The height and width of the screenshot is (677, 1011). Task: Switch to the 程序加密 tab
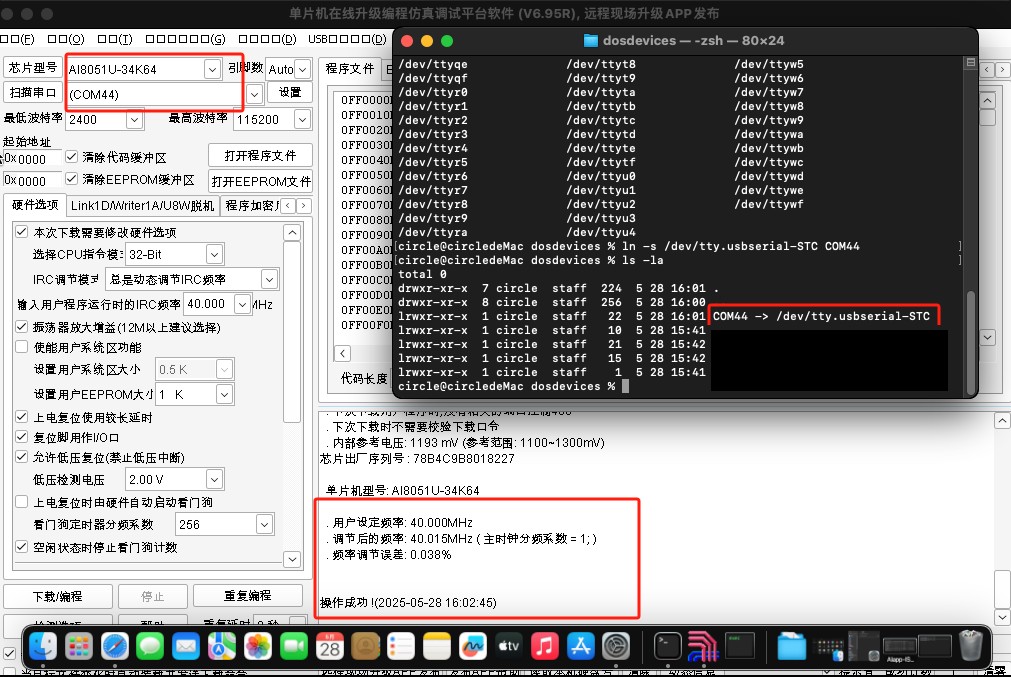[251, 205]
